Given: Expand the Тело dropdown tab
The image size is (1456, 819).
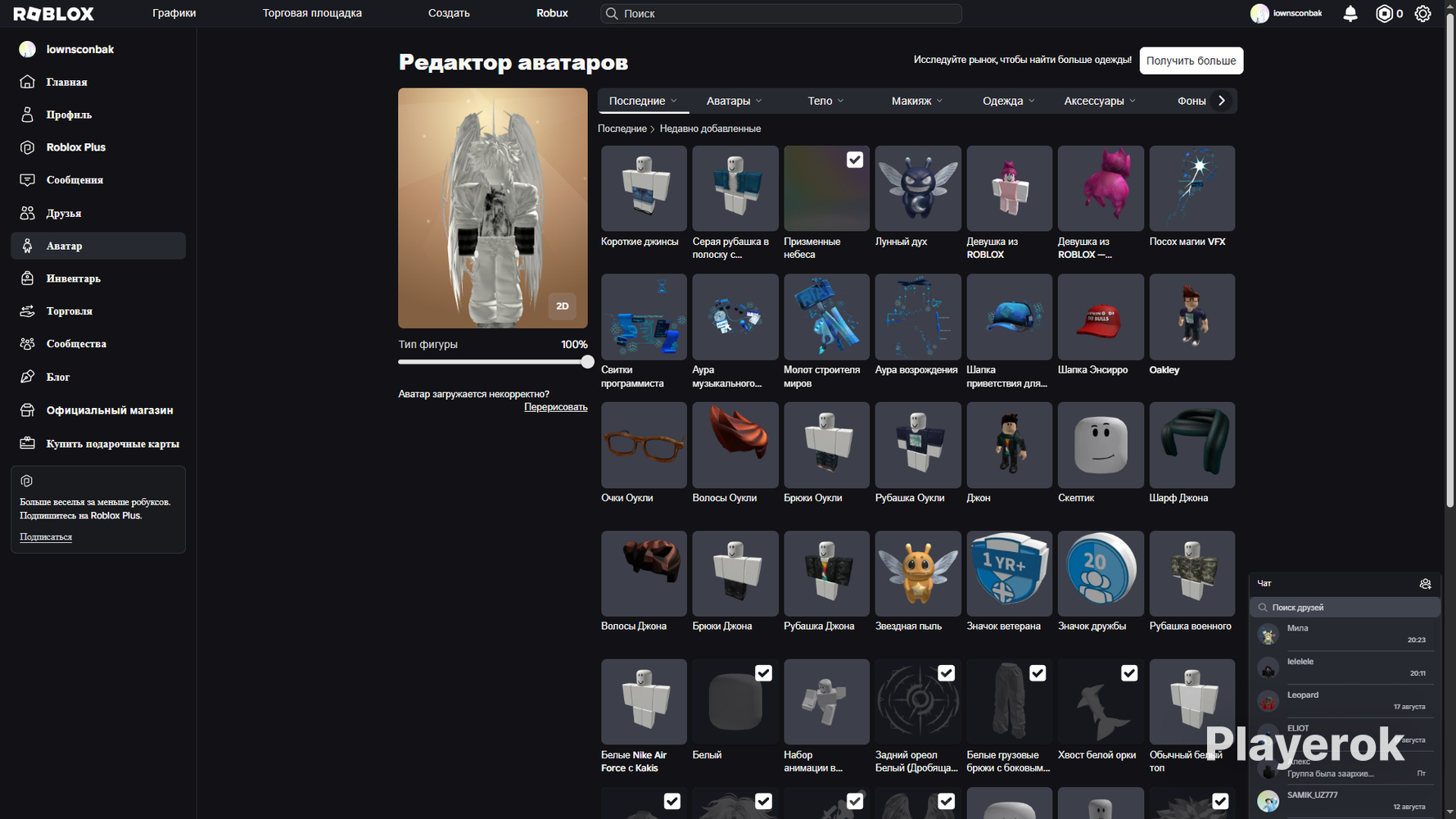Looking at the screenshot, I should point(825,101).
